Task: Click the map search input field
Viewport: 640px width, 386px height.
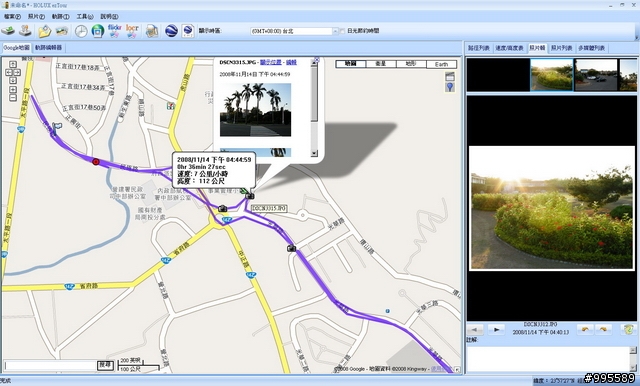Action: 50,365
